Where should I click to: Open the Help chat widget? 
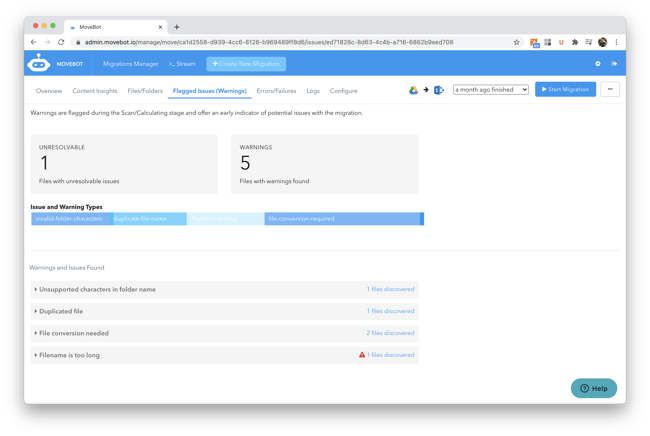tap(594, 388)
